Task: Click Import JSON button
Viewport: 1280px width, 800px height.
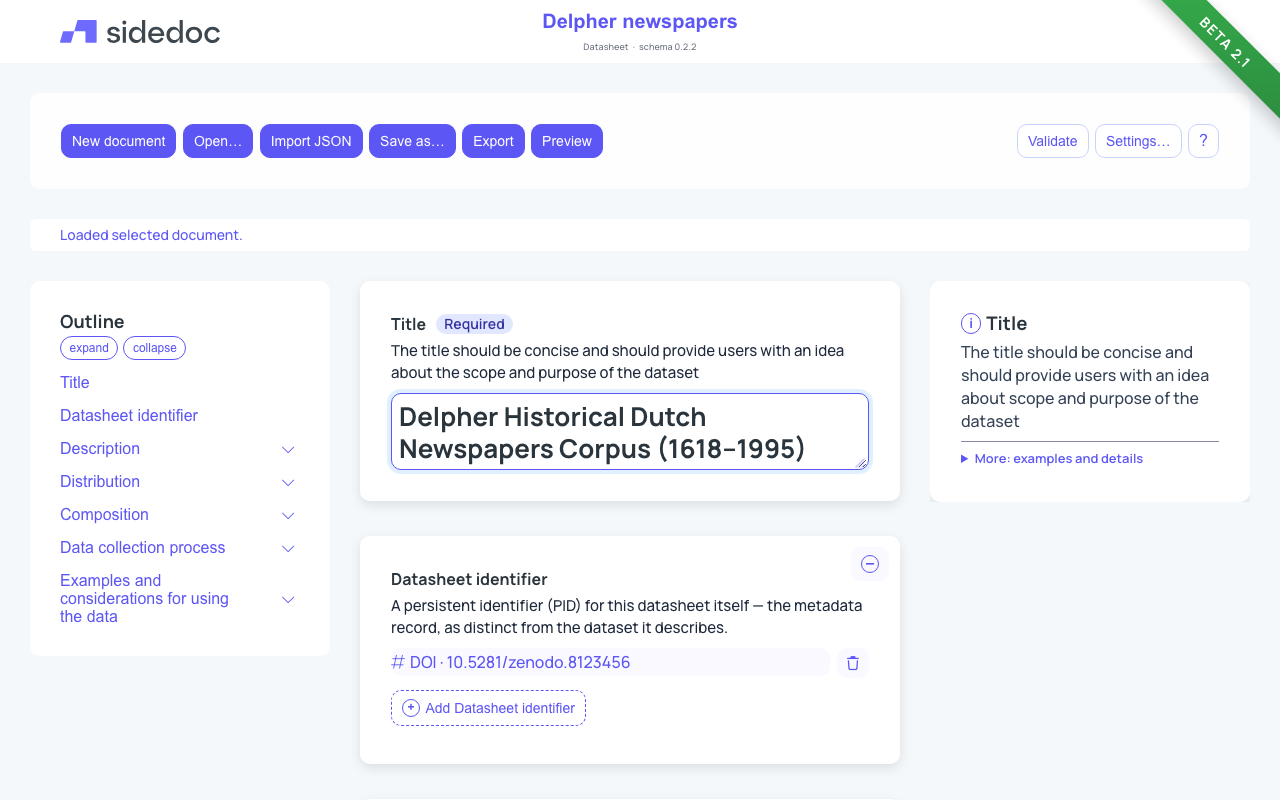Action: pos(311,141)
